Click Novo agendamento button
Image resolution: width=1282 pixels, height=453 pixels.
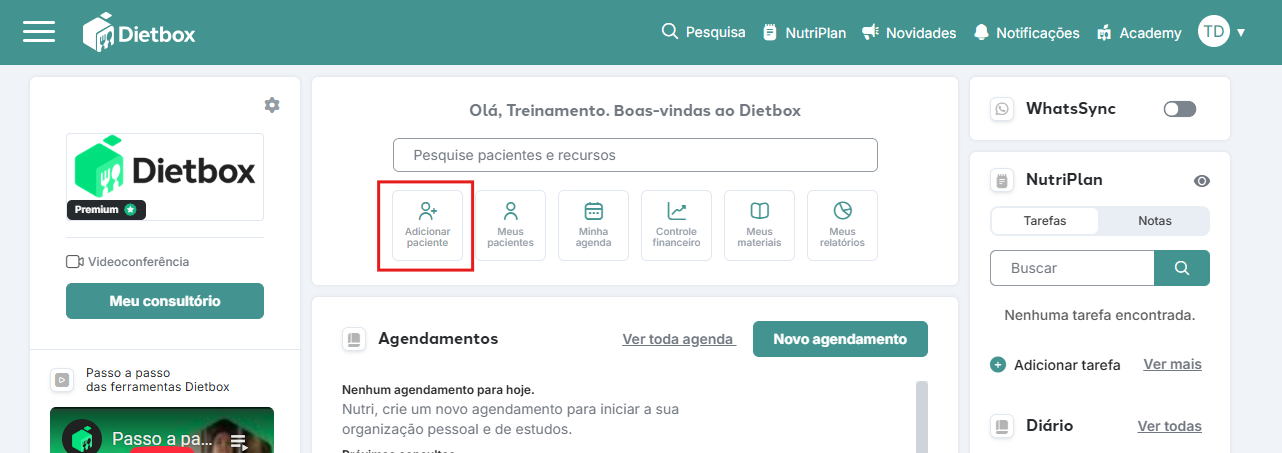click(840, 339)
